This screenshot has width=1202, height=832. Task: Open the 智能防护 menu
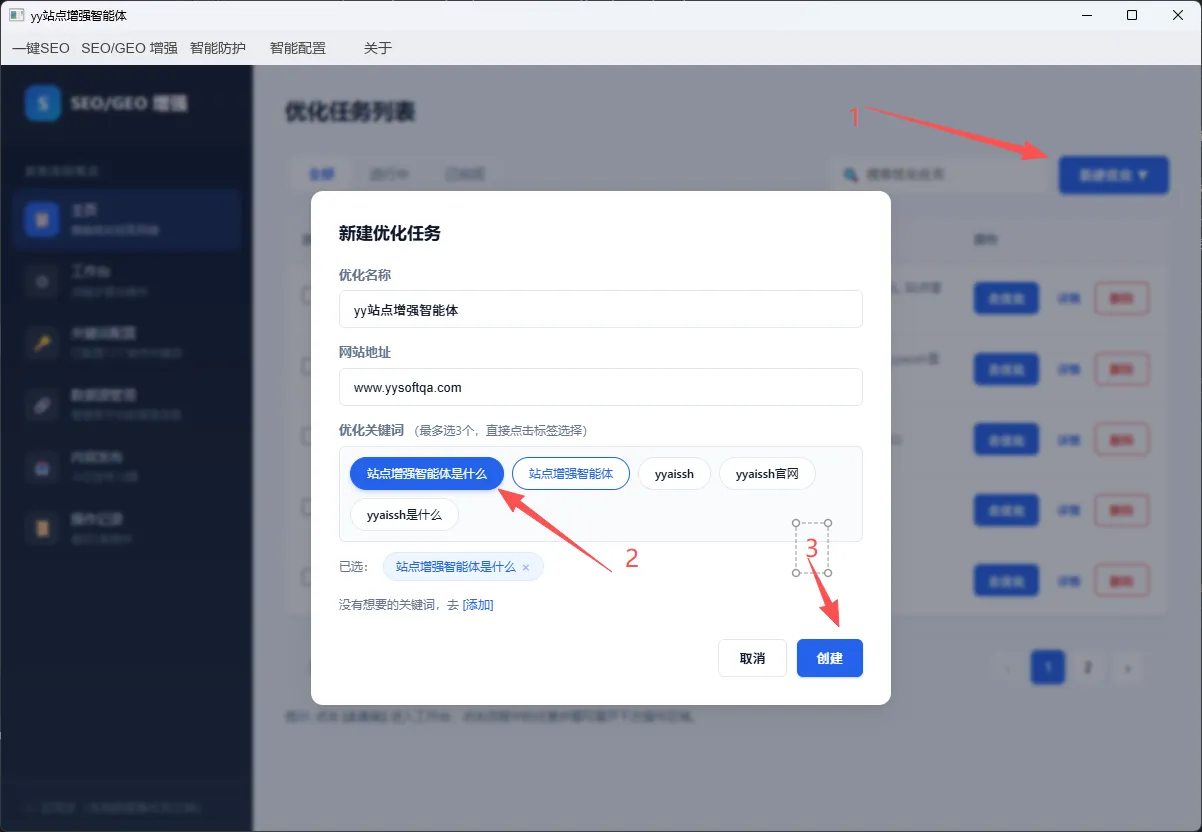[217, 48]
